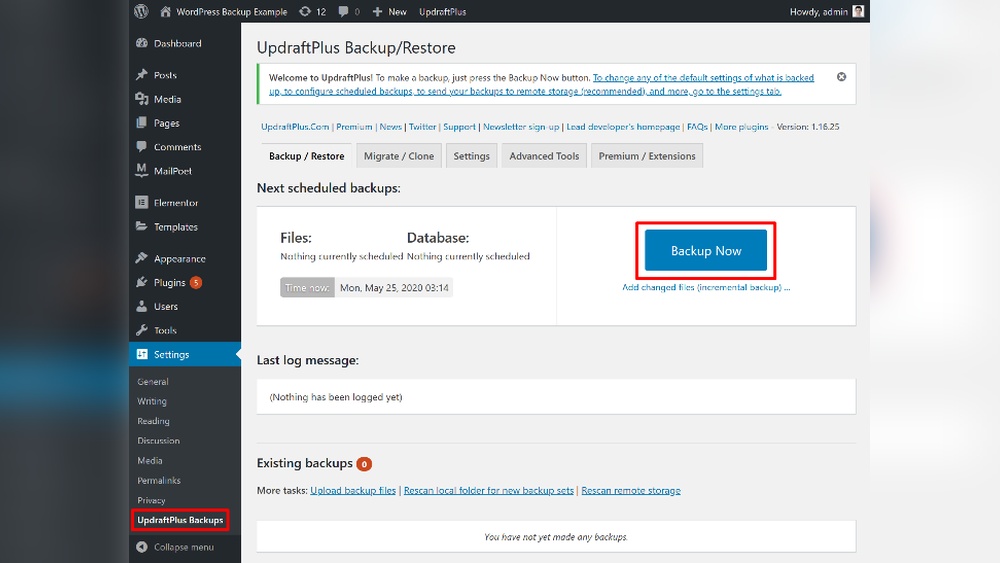Open the Newsletter sign-up link
The image size is (1000, 563).
[x=521, y=127]
